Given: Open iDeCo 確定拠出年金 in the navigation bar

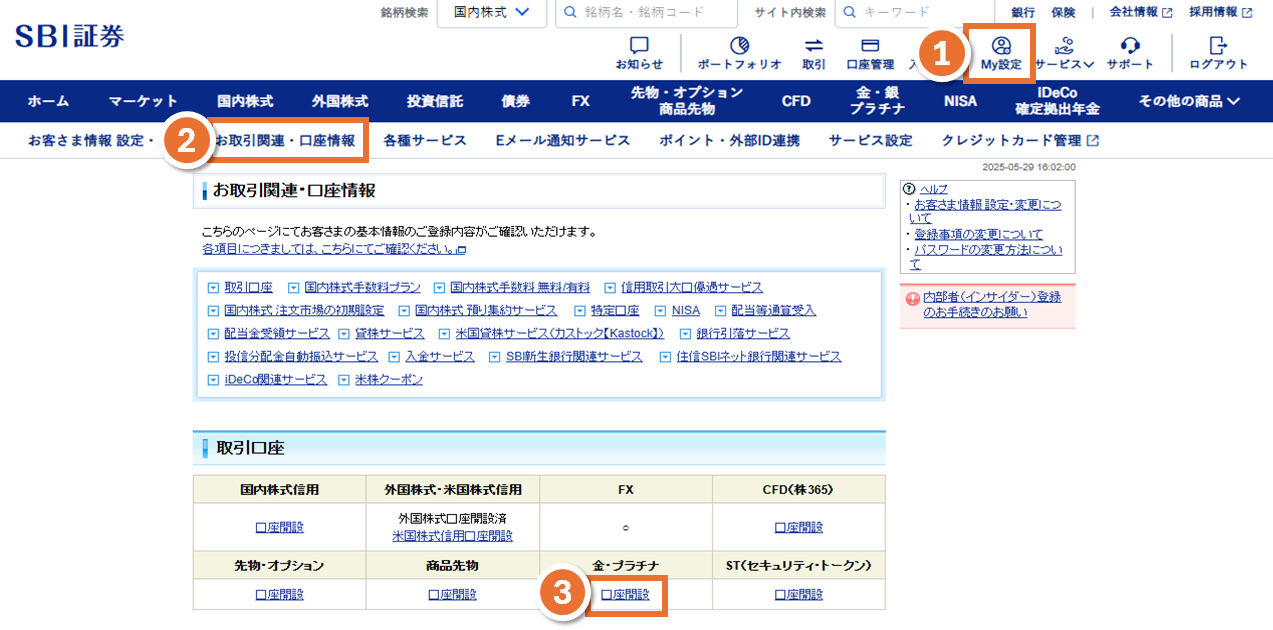Looking at the screenshot, I should pos(1057,101).
